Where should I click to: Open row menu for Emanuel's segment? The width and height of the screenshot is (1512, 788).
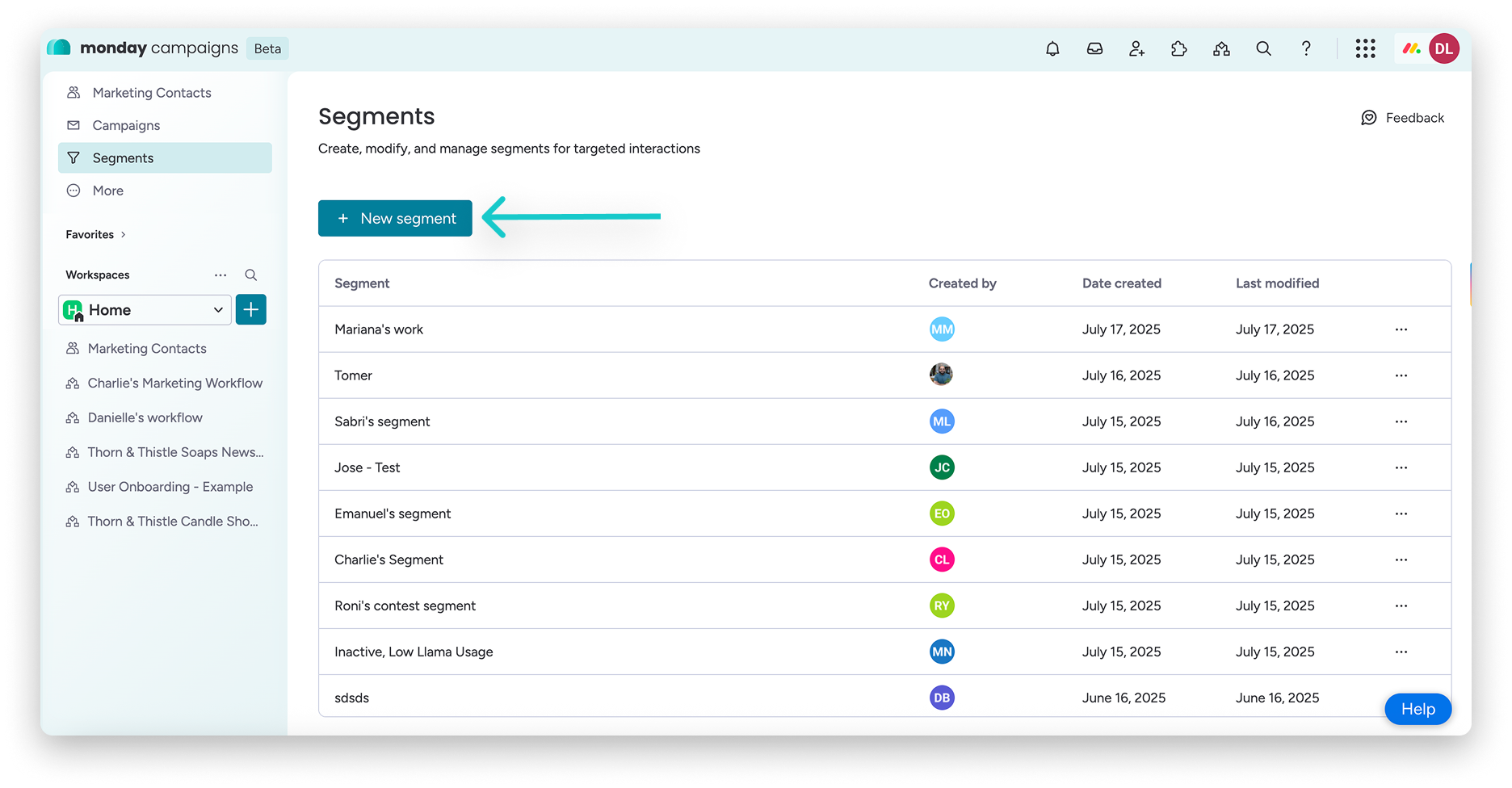coord(1401,513)
